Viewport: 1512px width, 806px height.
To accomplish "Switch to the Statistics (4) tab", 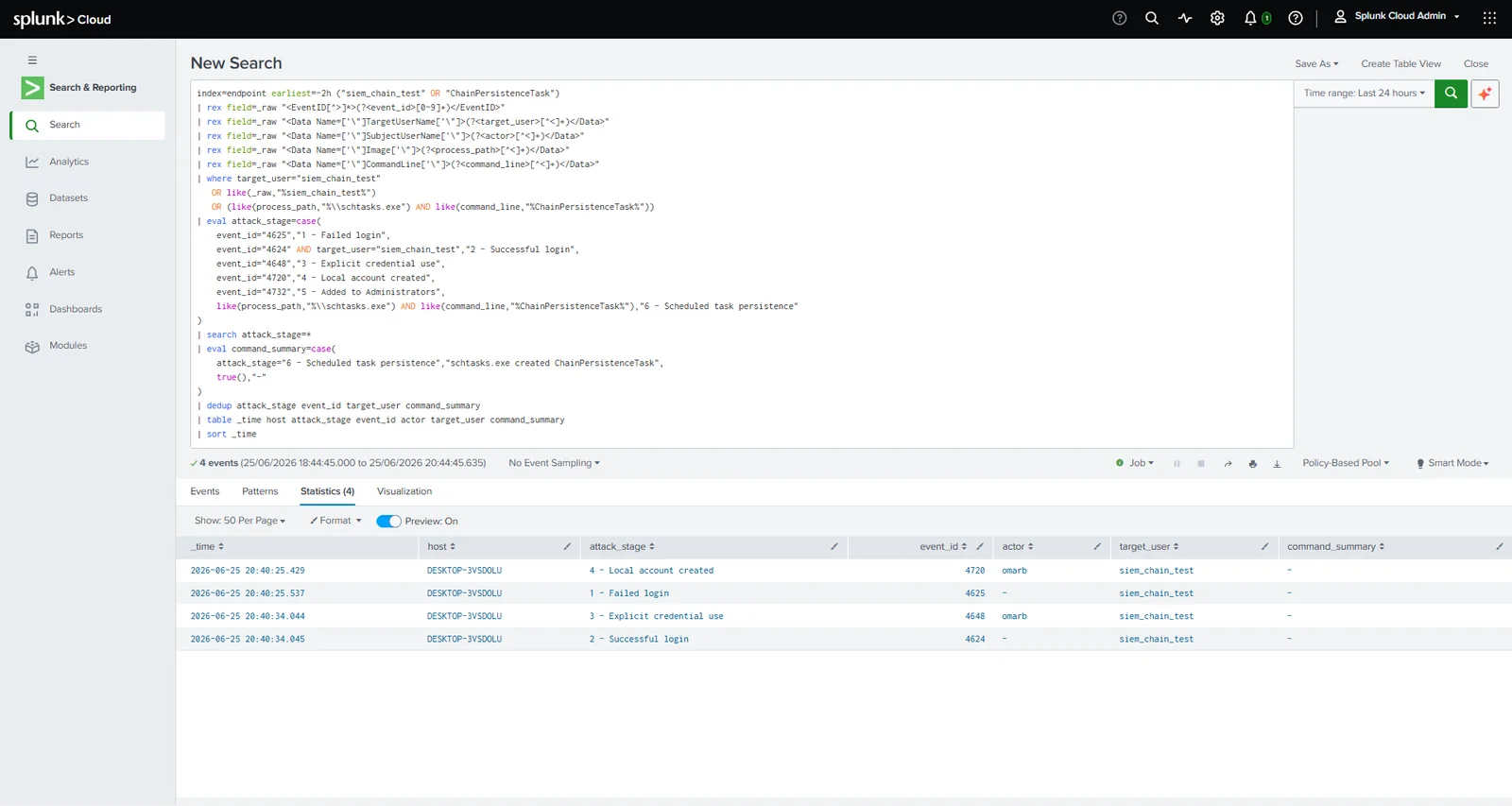I will 327,491.
